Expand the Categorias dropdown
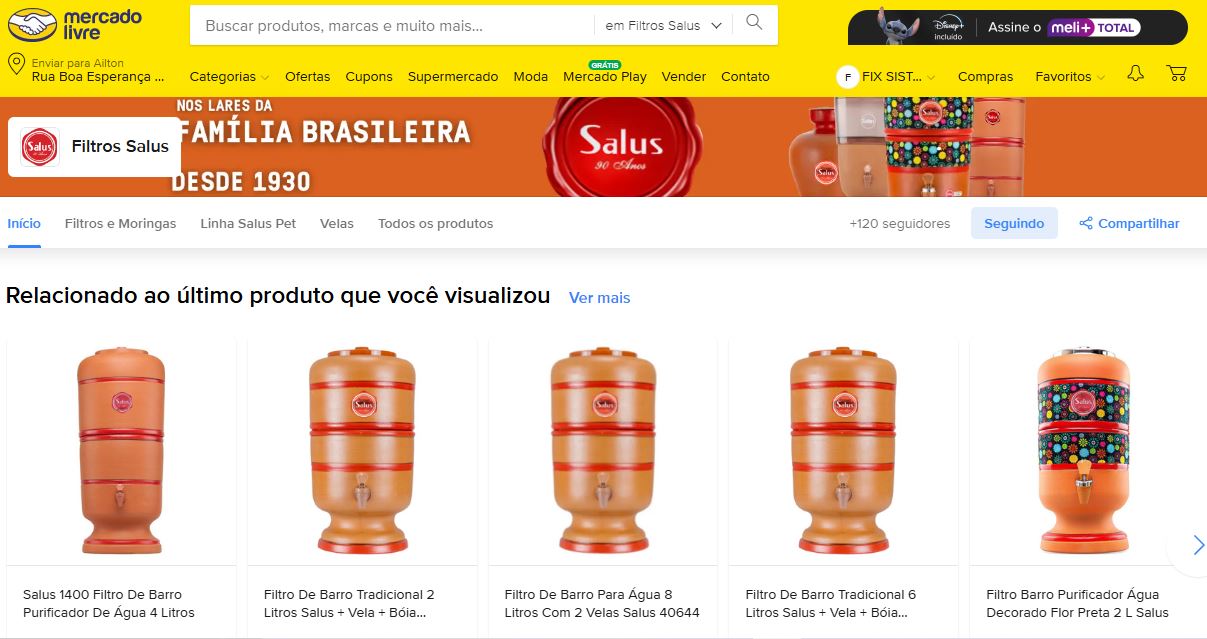Viewport: 1207px width, 639px height. (229, 77)
